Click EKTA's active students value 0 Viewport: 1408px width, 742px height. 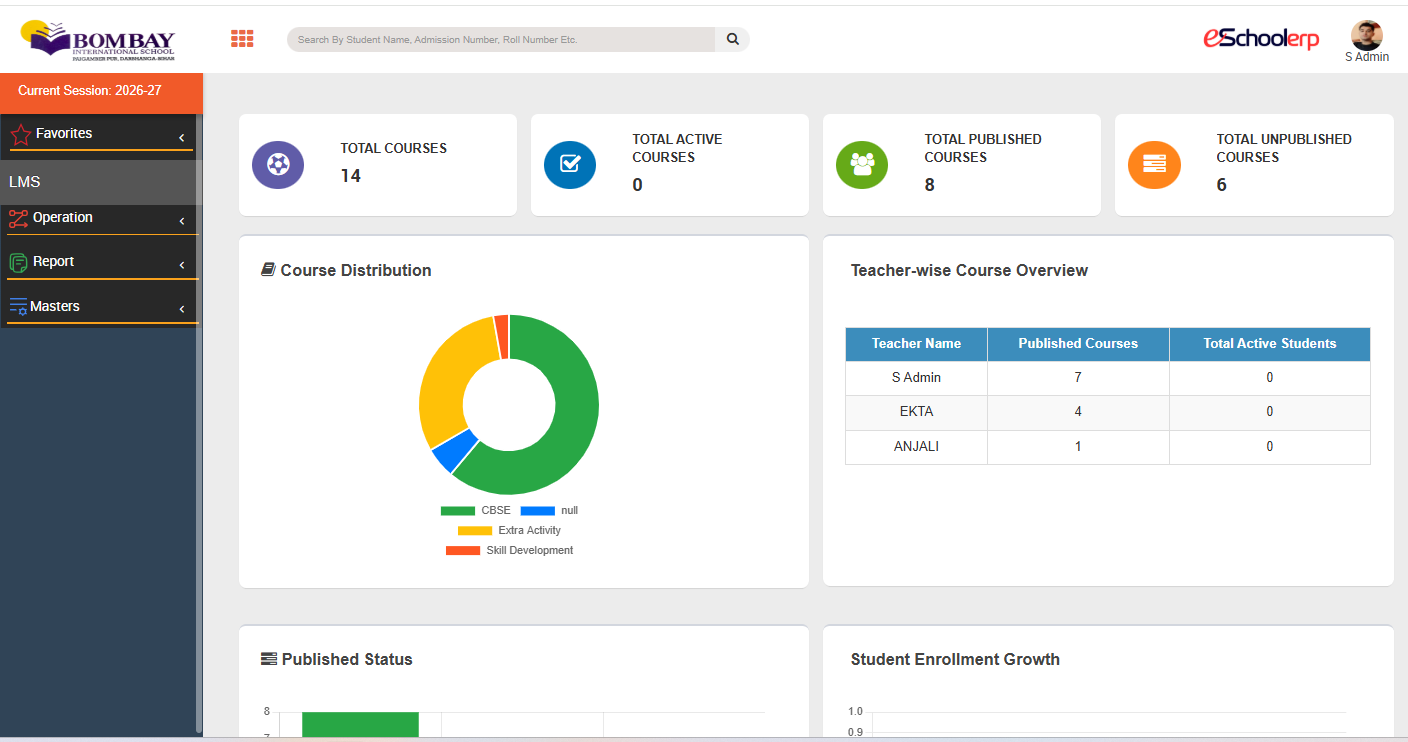pos(1270,412)
